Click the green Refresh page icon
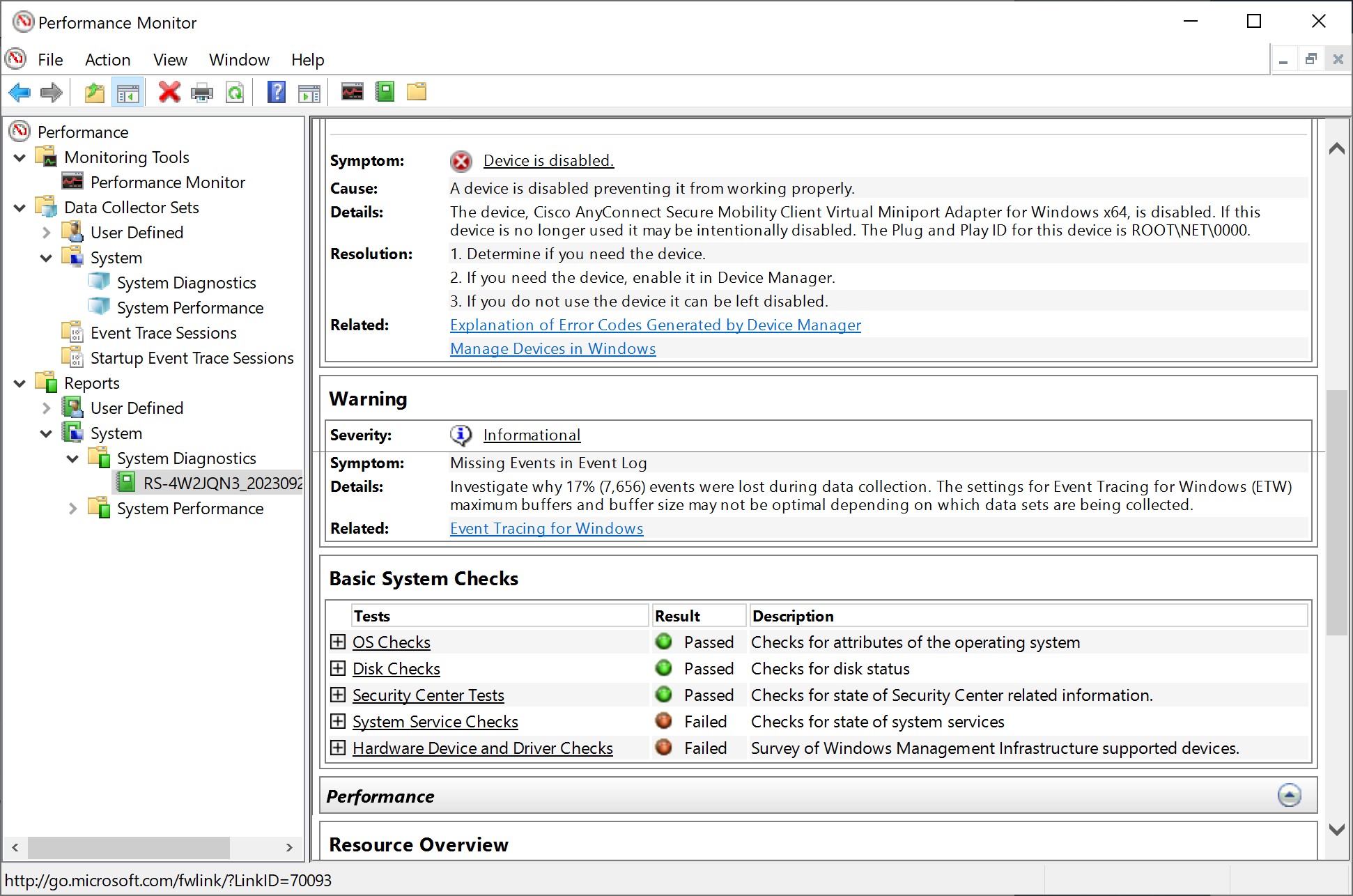The height and width of the screenshot is (896, 1353). pos(235,92)
